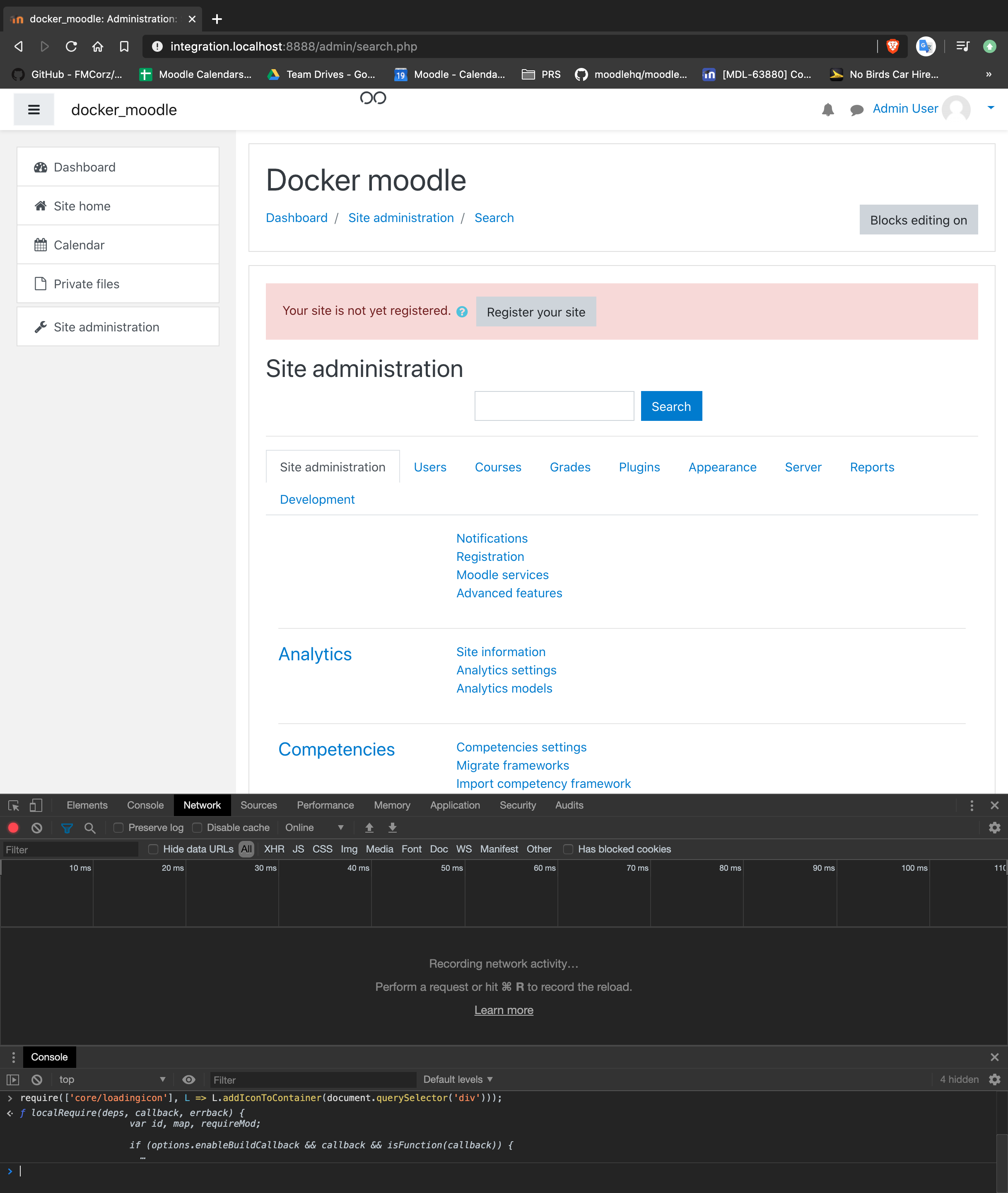
Task: Switch to the Users tab
Action: 430,467
